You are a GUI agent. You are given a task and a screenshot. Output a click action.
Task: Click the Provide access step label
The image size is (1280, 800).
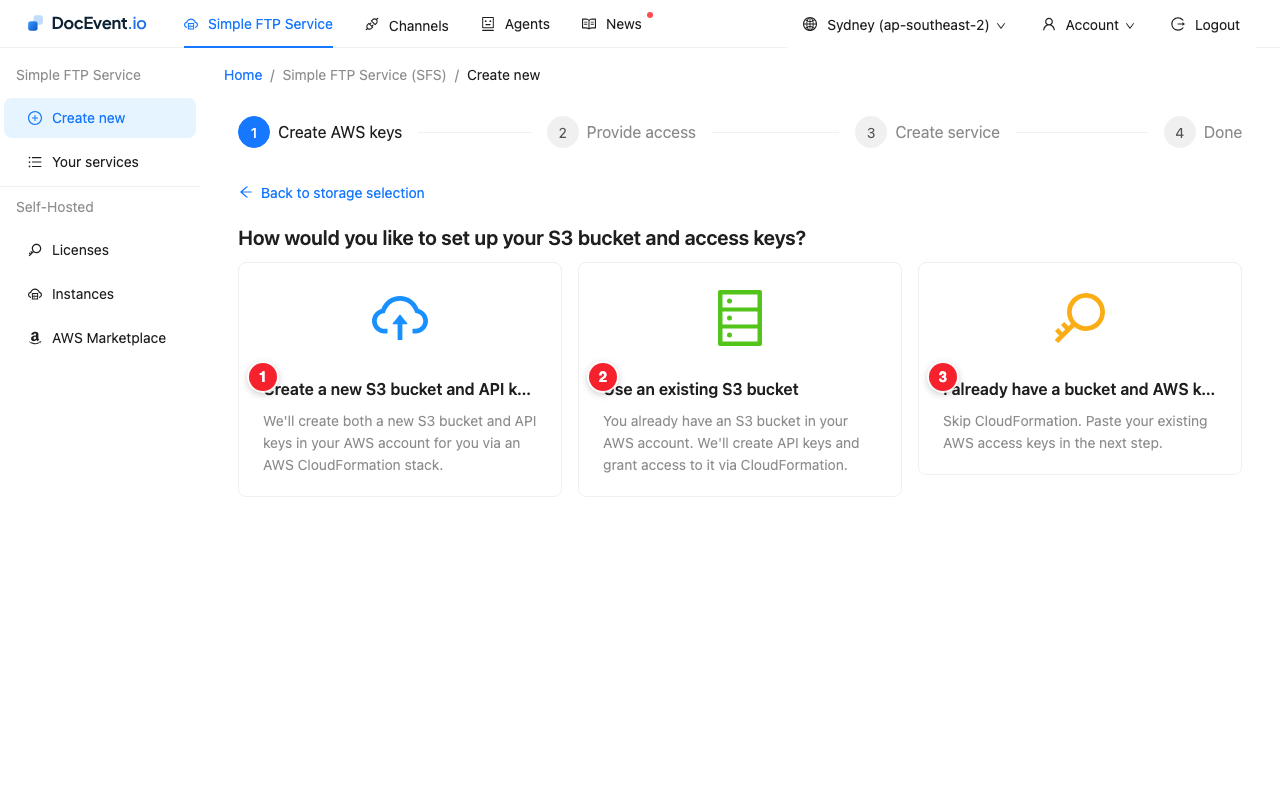click(x=641, y=132)
